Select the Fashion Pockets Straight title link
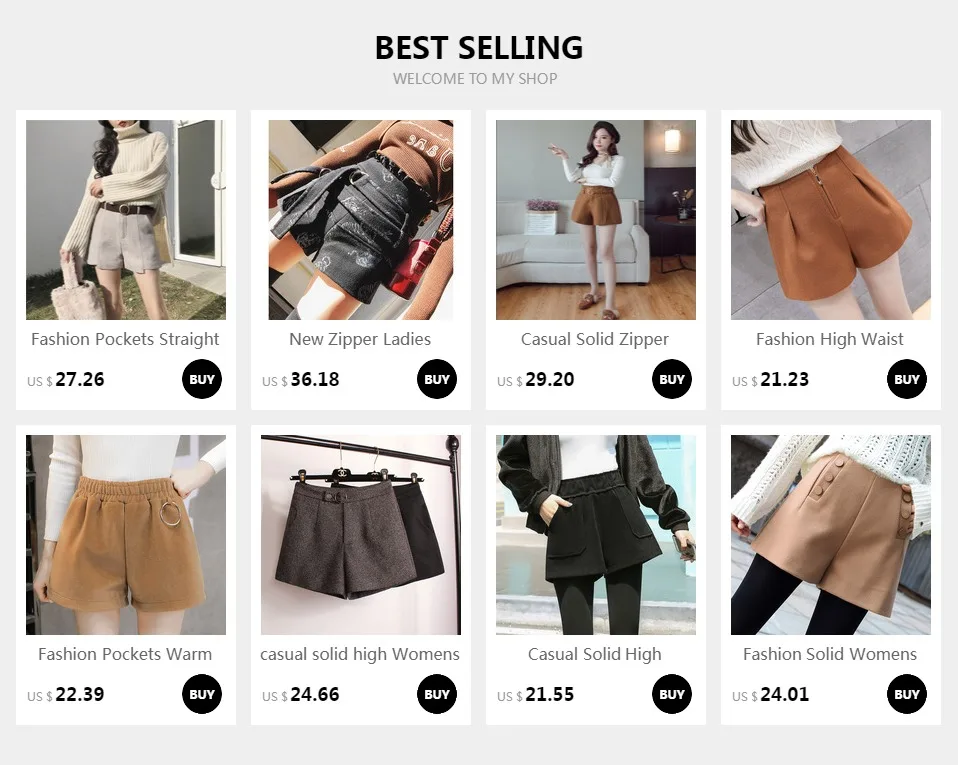 point(125,339)
